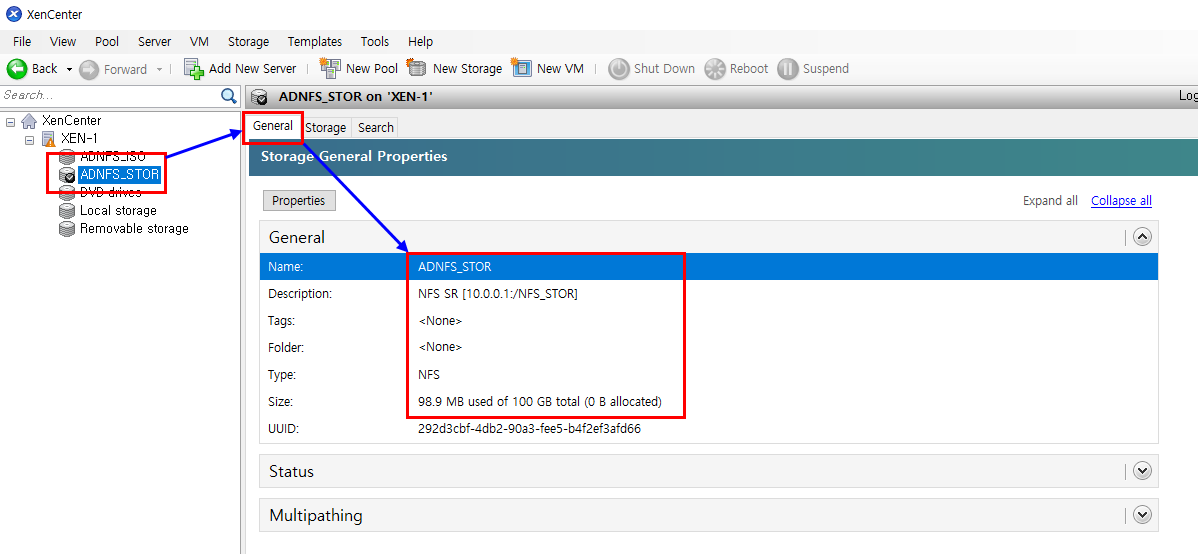
Task: Click the Local storage disk icon
Action: pos(67,210)
